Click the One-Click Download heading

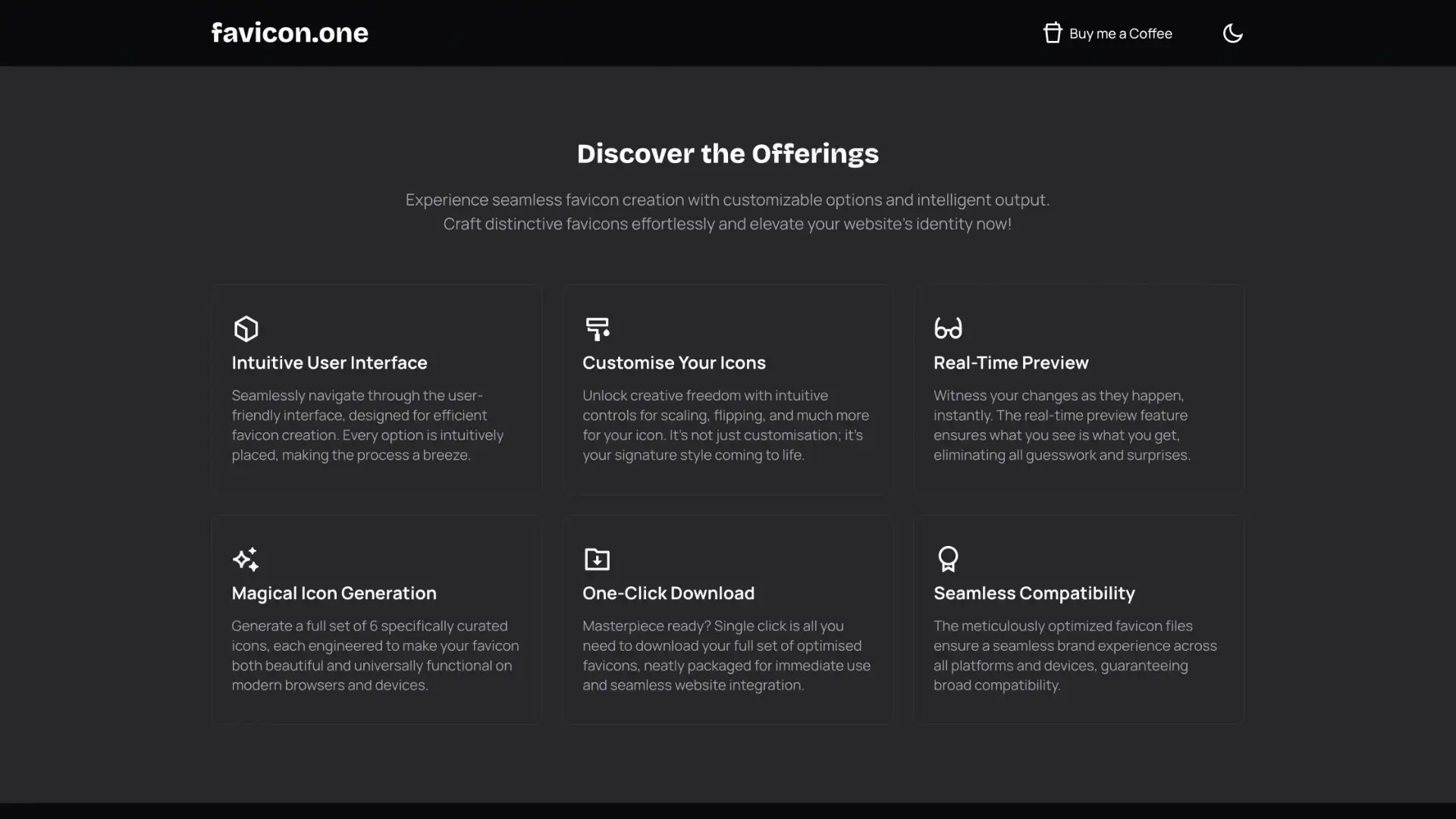click(668, 593)
